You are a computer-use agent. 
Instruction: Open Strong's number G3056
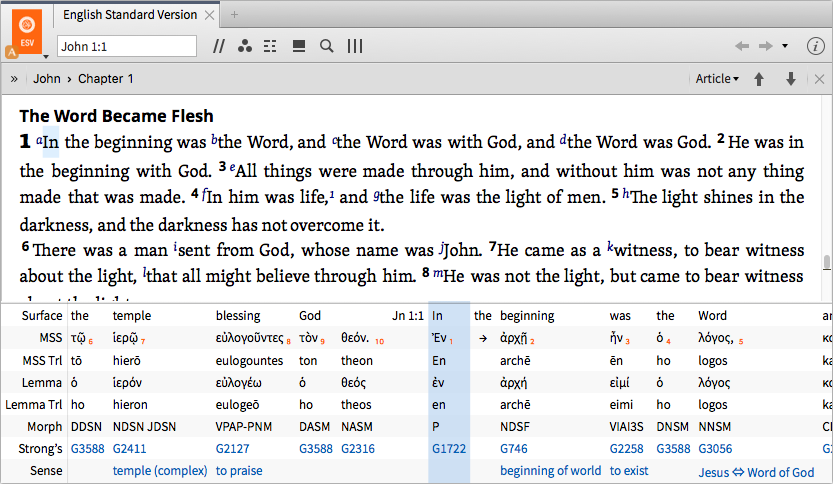click(715, 449)
